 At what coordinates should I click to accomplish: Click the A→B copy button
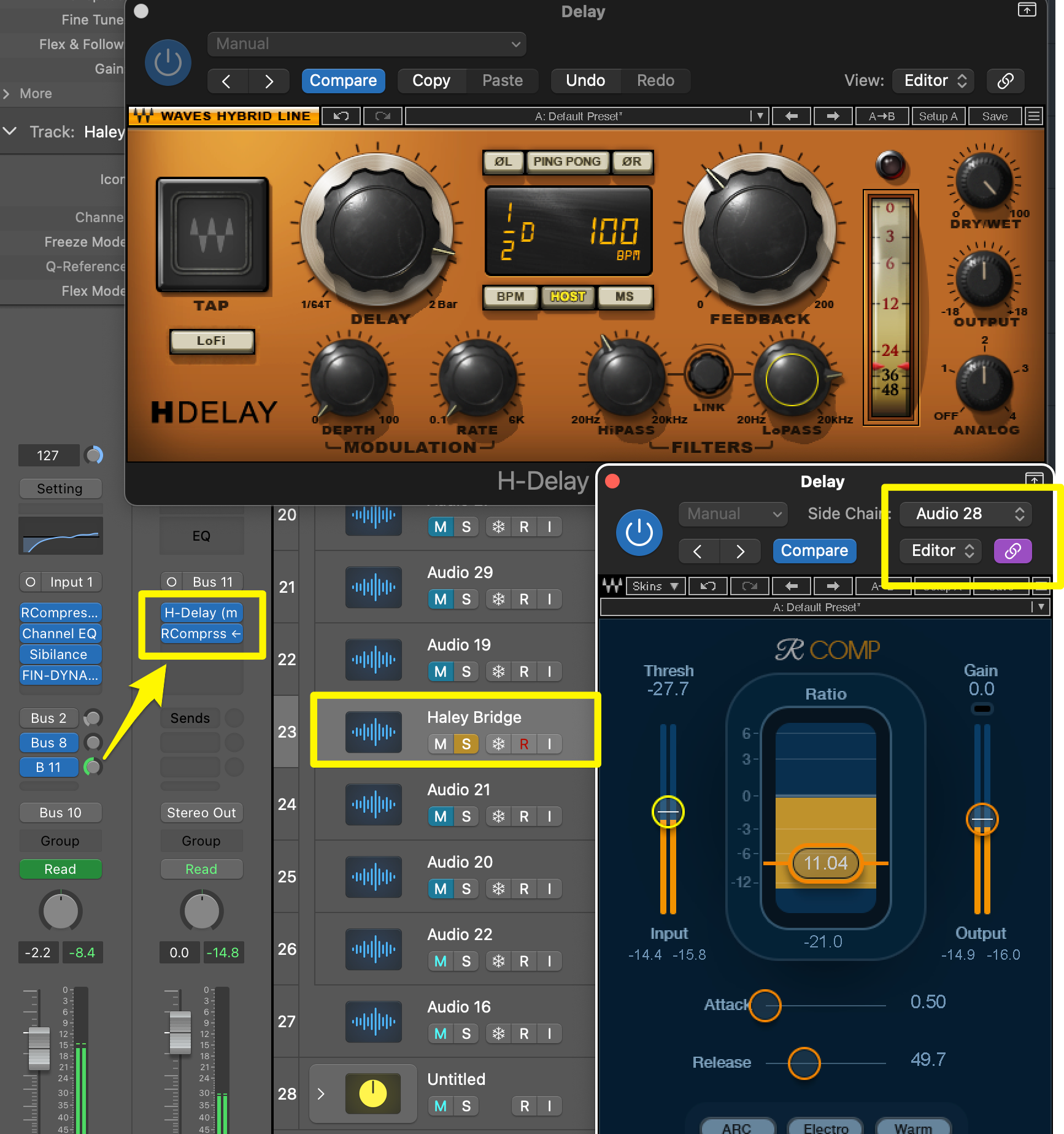click(881, 116)
